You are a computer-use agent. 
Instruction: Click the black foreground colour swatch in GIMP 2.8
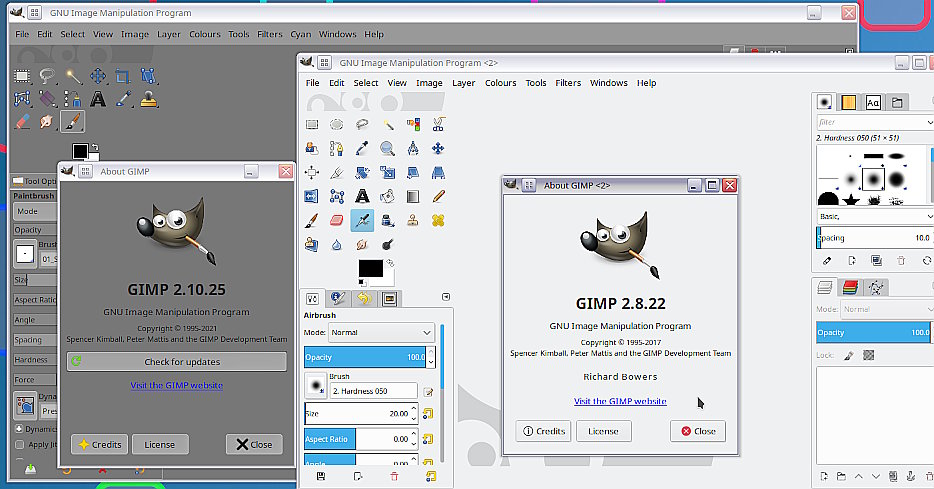pyautogui.click(x=370, y=268)
